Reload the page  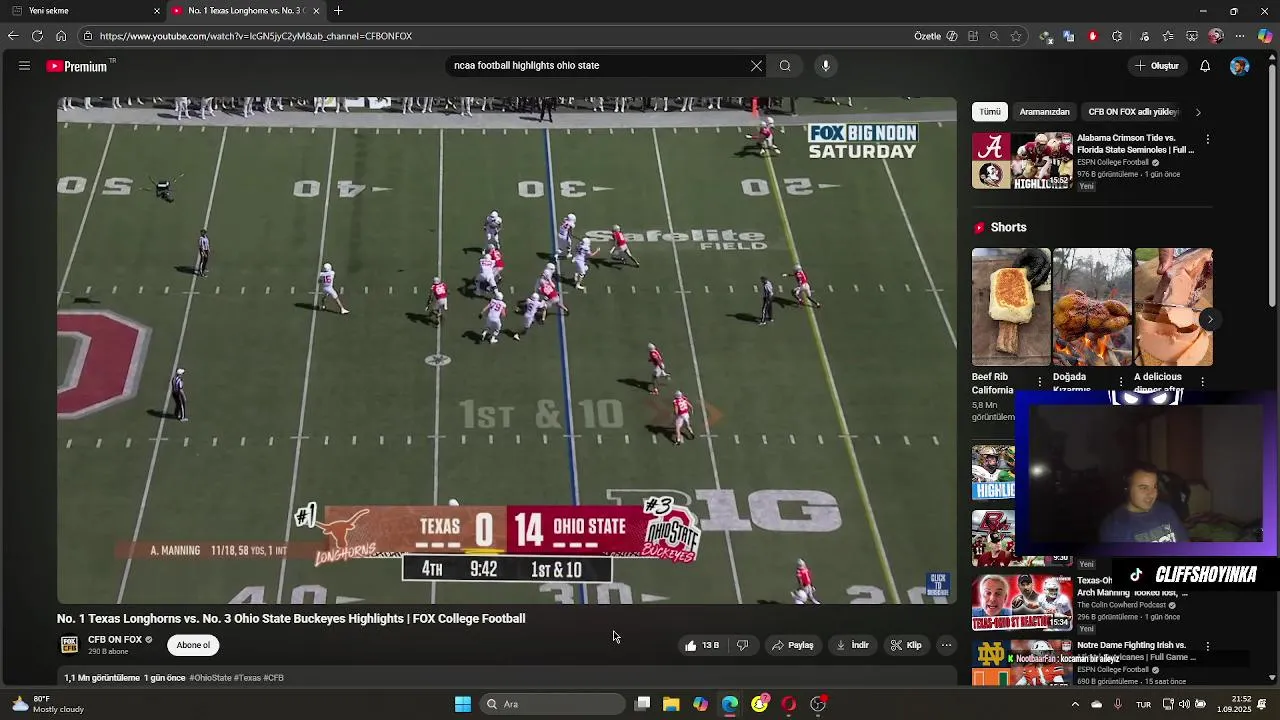(37, 36)
